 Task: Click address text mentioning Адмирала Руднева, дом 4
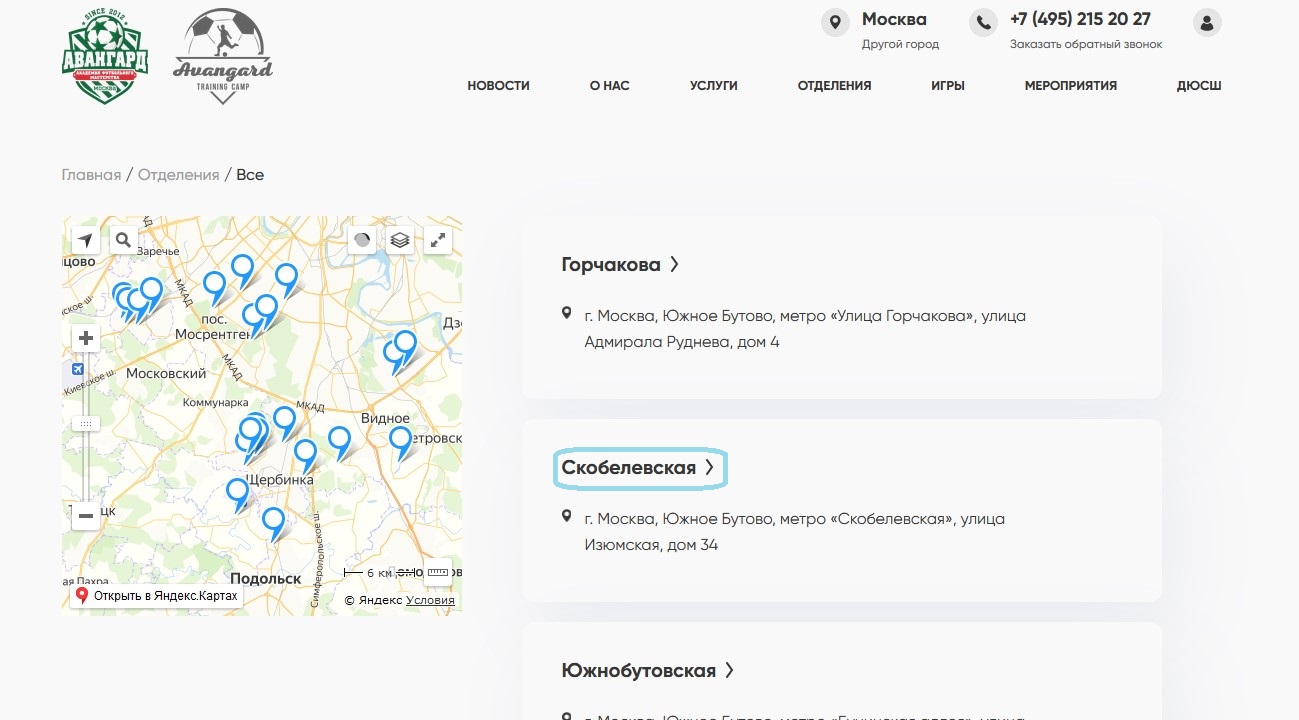point(805,329)
